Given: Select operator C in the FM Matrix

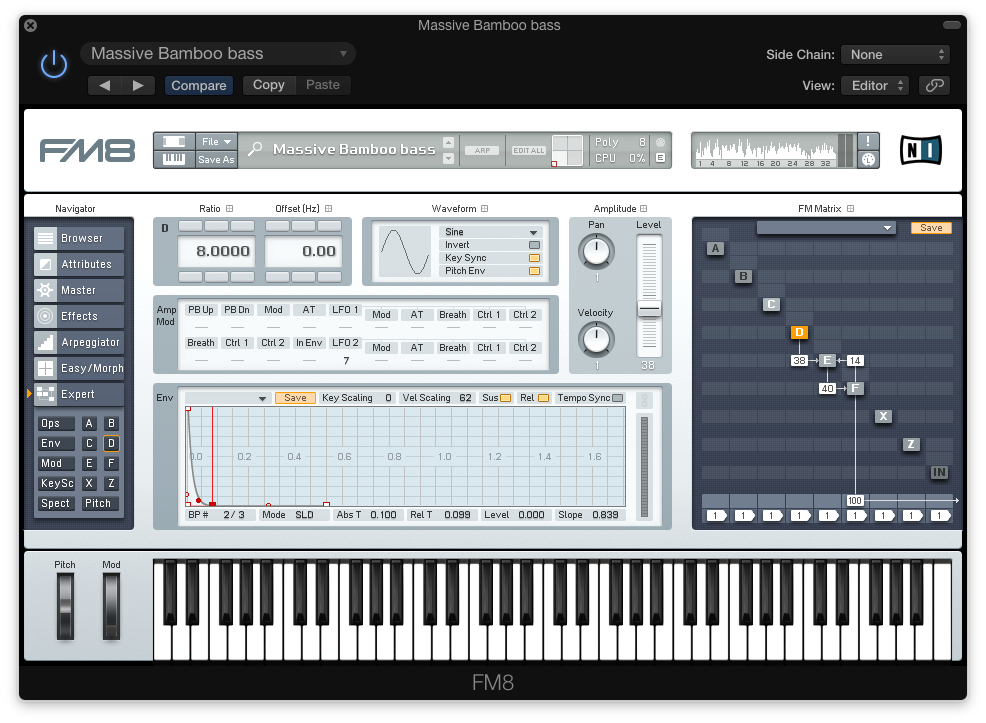Looking at the screenshot, I should pos(772,304).
